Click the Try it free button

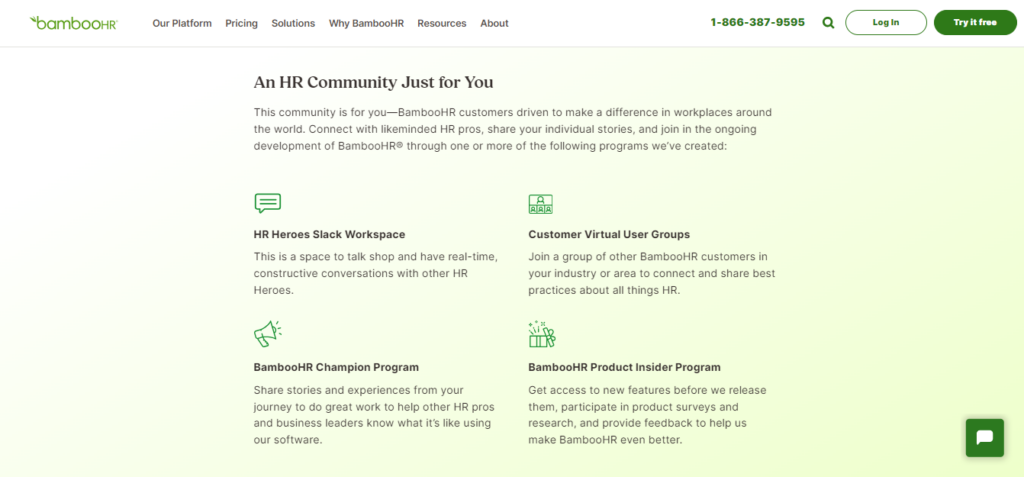[x=975, y=22]
